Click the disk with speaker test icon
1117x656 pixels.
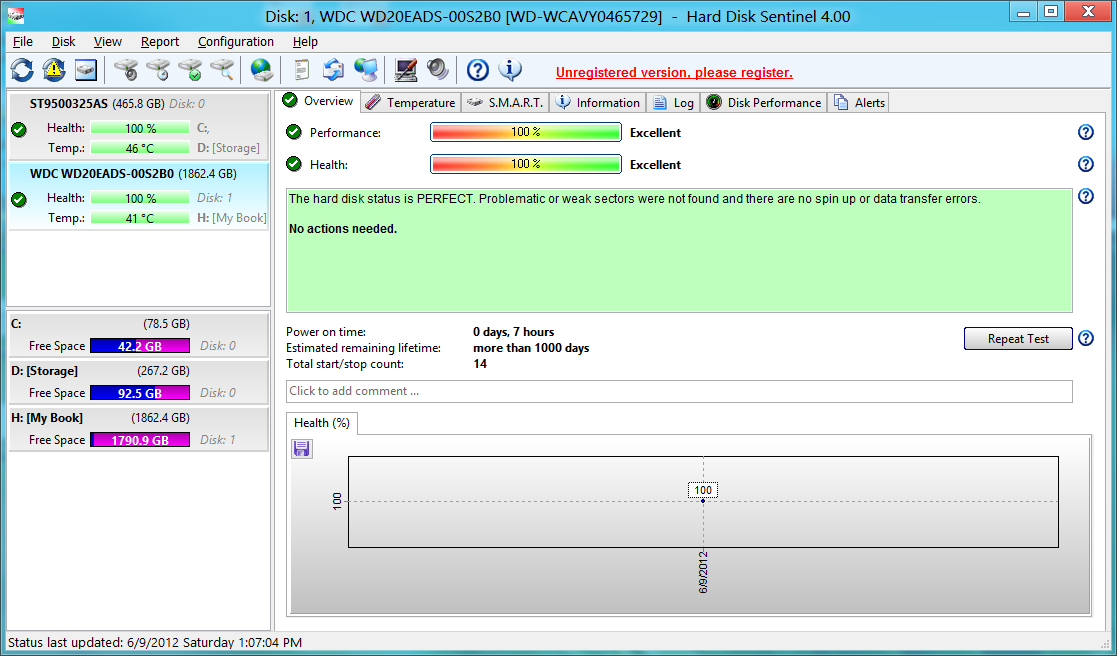127,70
